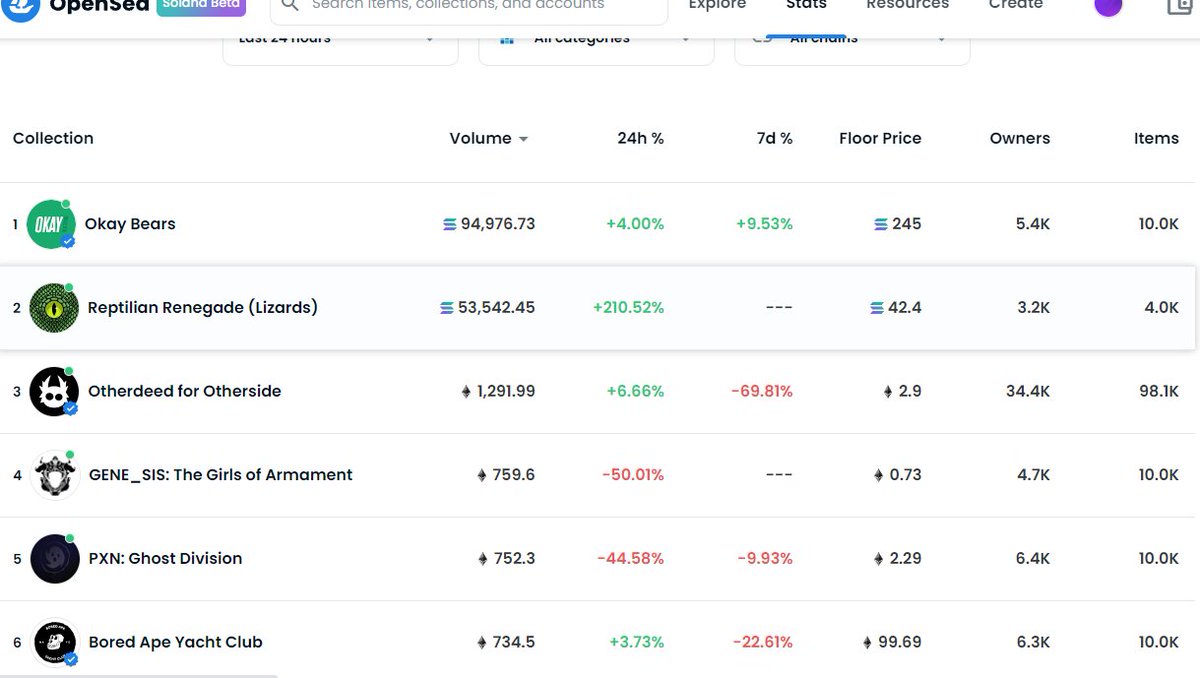The image size is (1200, 678).
Task: Focus the search items and collections field
Action: [x=469, y=7]
